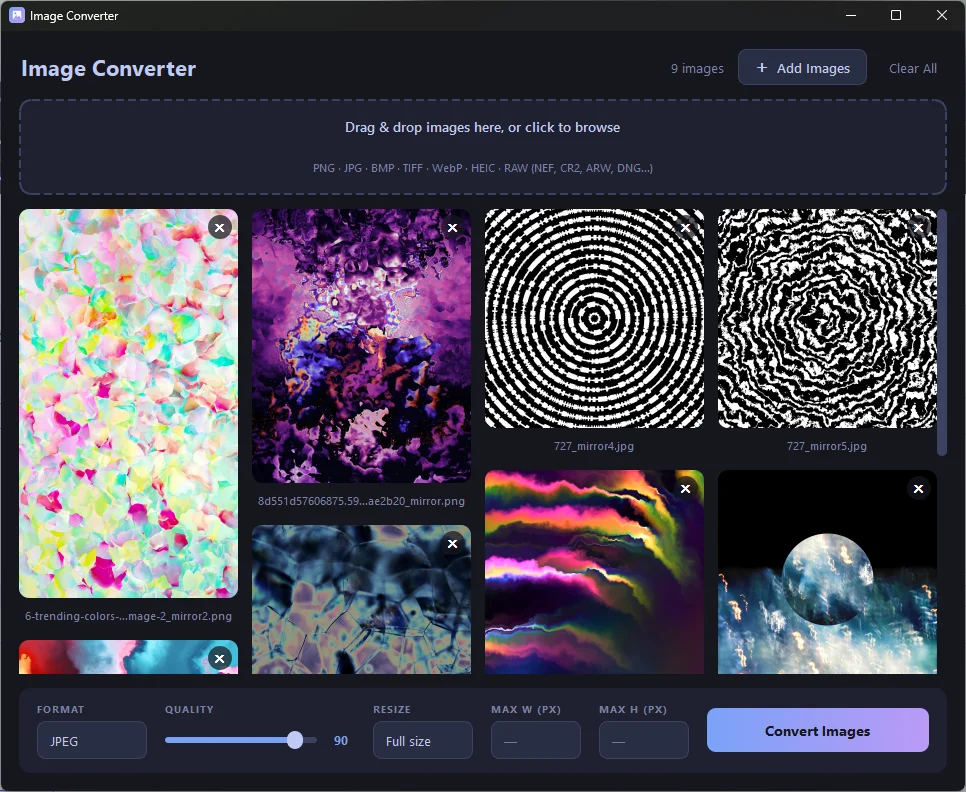Minimize the Image Converter window

tap(851, 15)
